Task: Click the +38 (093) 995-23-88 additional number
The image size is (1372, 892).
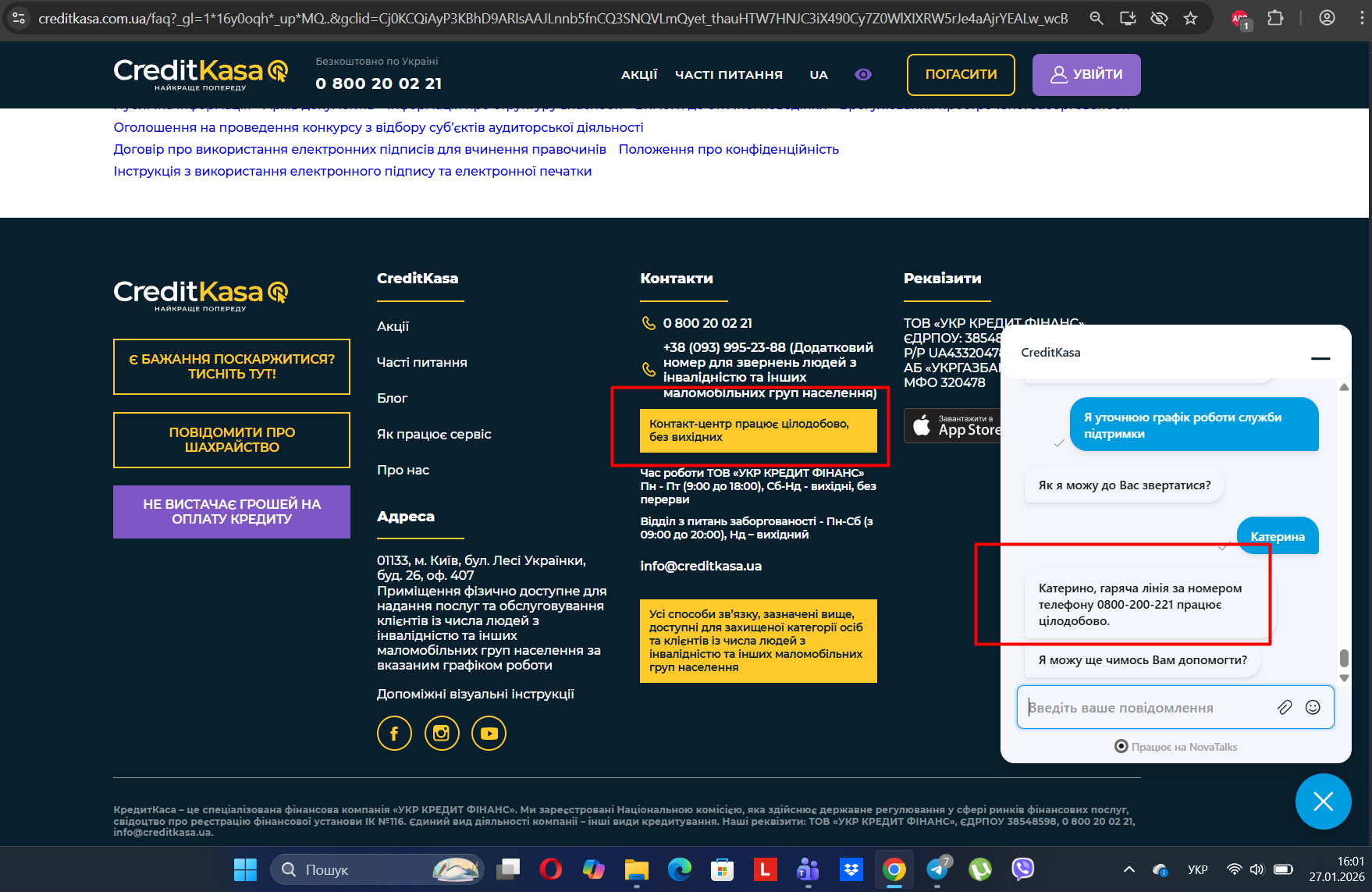Action: tap(724, 347)
